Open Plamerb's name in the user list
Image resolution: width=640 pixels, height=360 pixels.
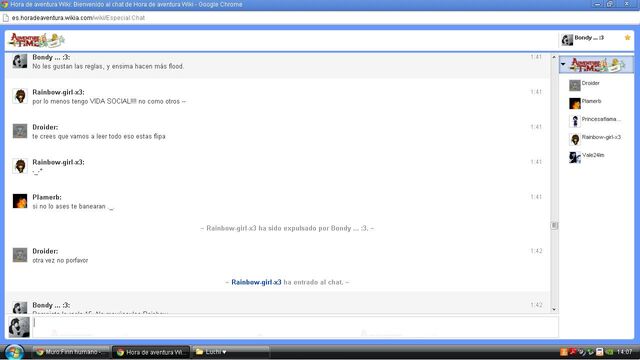[591, 101]
